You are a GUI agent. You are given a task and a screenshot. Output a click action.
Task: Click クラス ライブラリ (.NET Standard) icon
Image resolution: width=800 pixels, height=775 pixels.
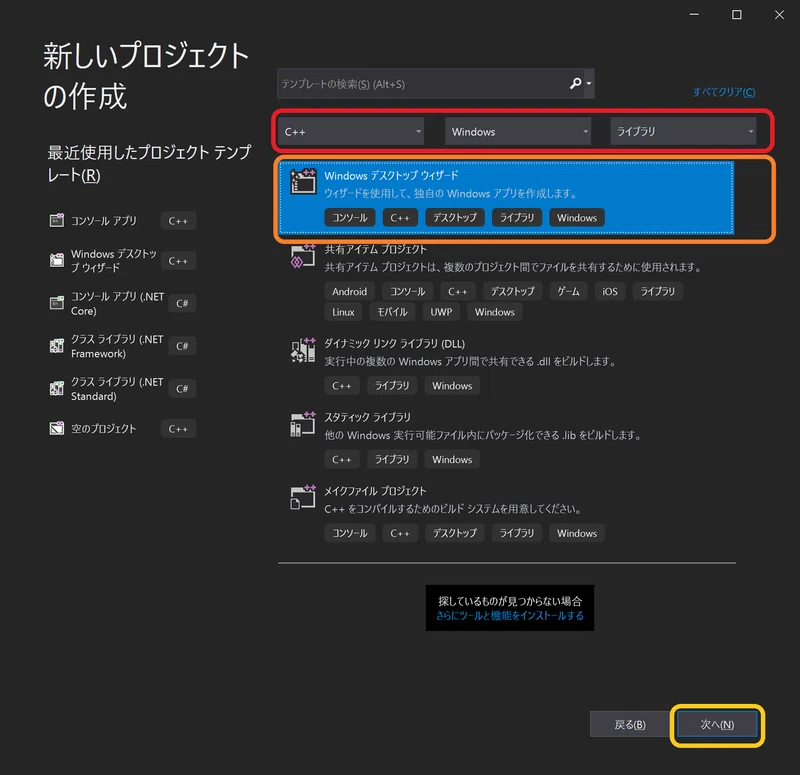[x=57, y=388]
